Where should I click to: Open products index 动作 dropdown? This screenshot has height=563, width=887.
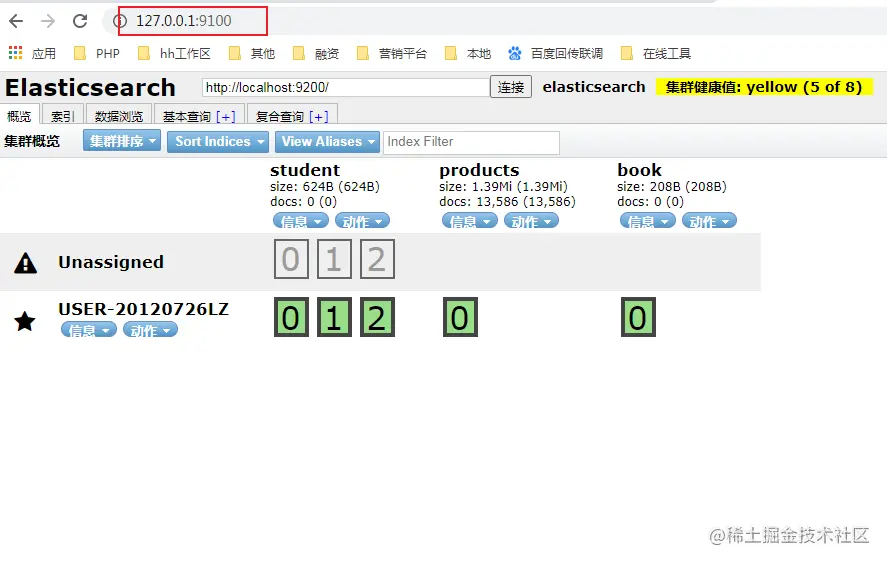tap(531, 221)
